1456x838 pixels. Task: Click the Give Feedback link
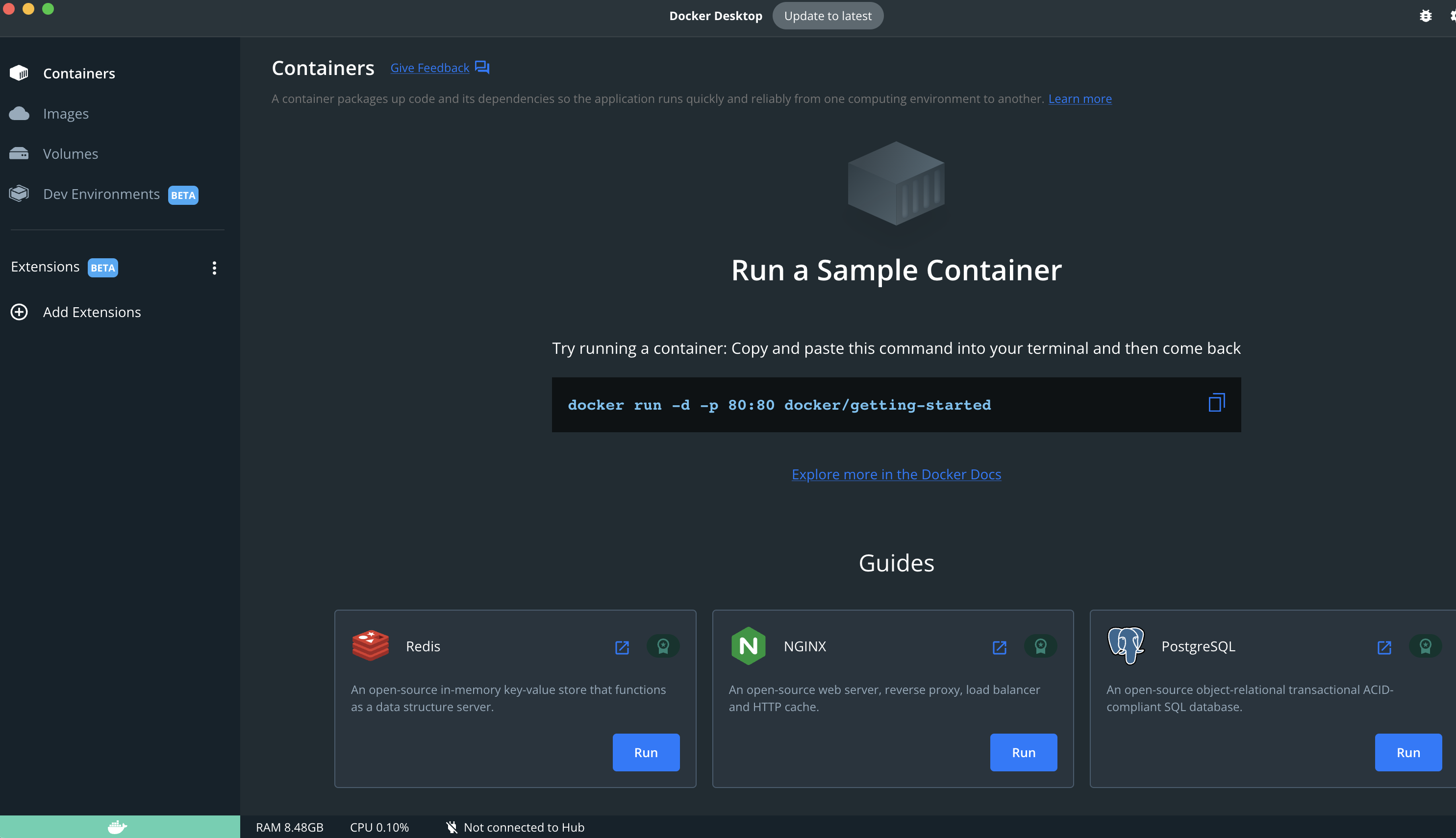point(429,68)
